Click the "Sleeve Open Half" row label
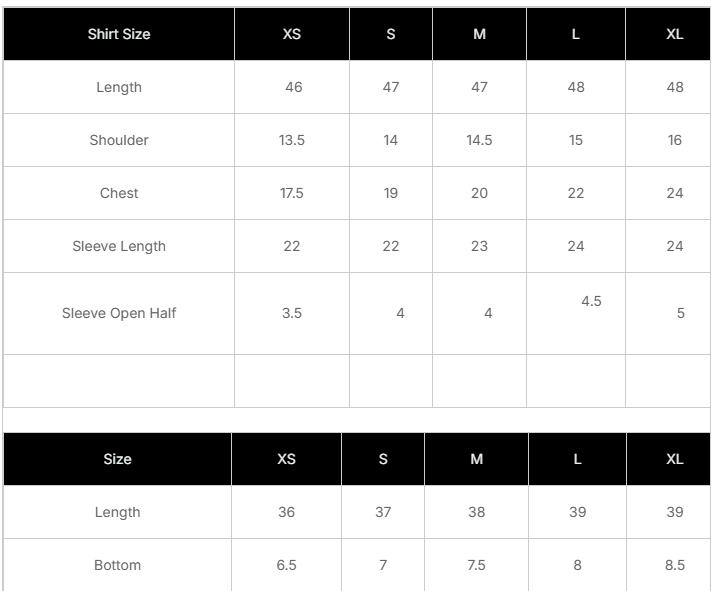The width and height of the screenshot is (720, 591). tap(119, 313)
